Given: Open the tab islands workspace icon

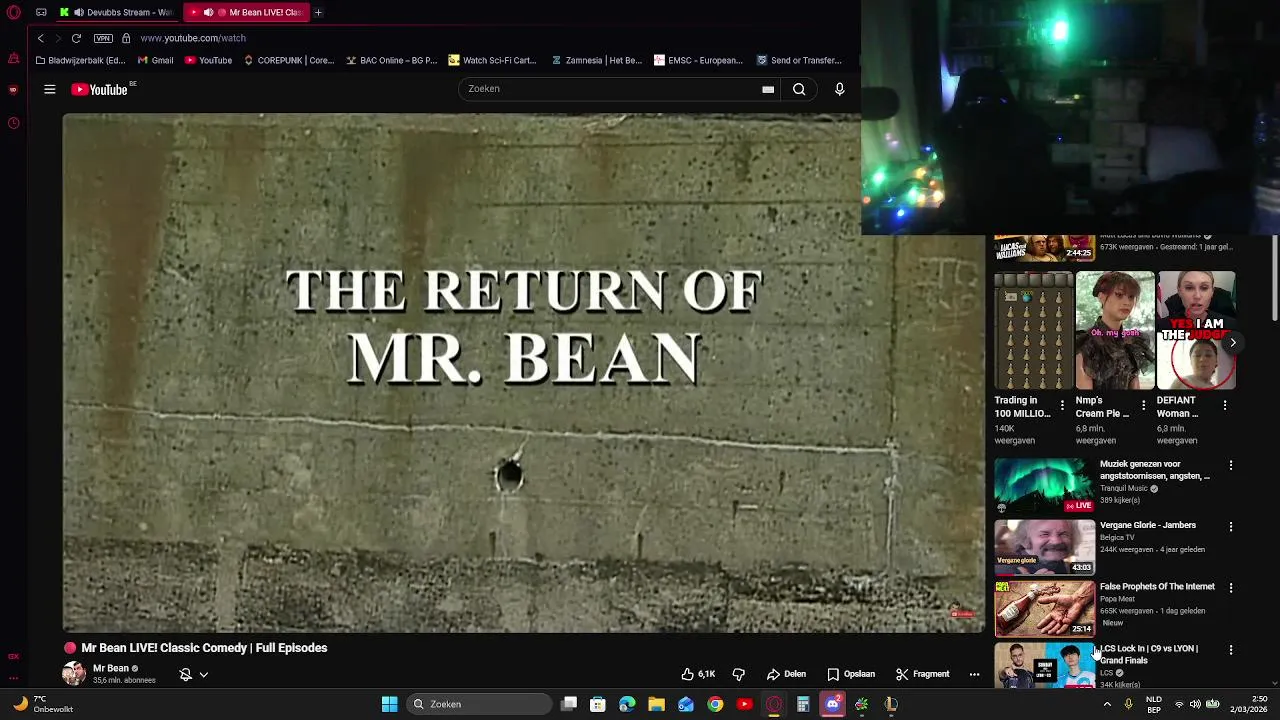Looking at the screenshot, I should click(x=41, y=12).
